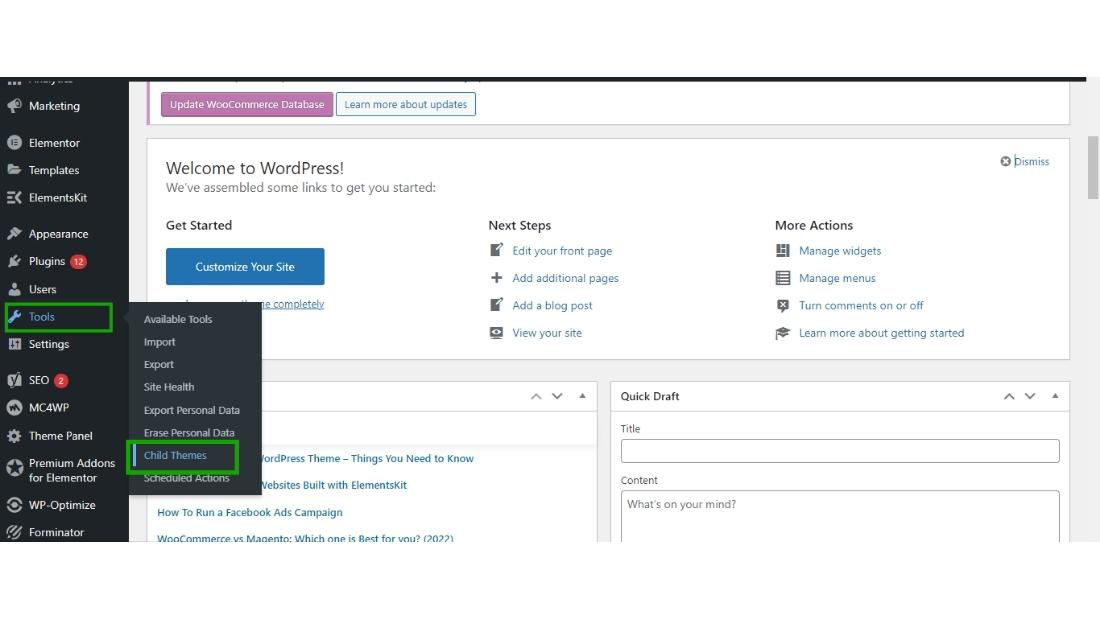
Task: Click Customize Your Site button
Action: [x=245, y=267]
